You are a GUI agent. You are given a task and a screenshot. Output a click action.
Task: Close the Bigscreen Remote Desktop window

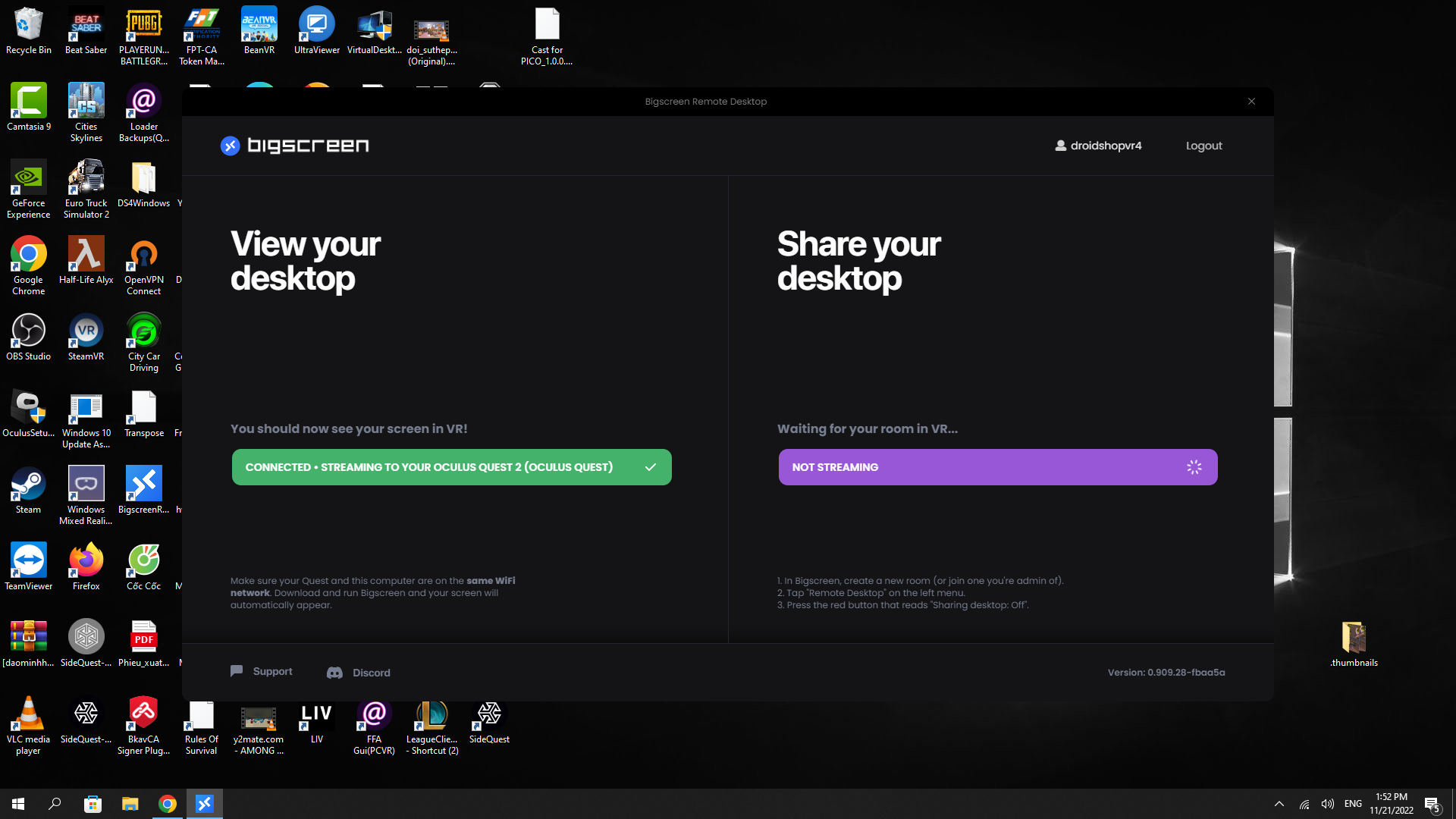tap(1251, 102)
